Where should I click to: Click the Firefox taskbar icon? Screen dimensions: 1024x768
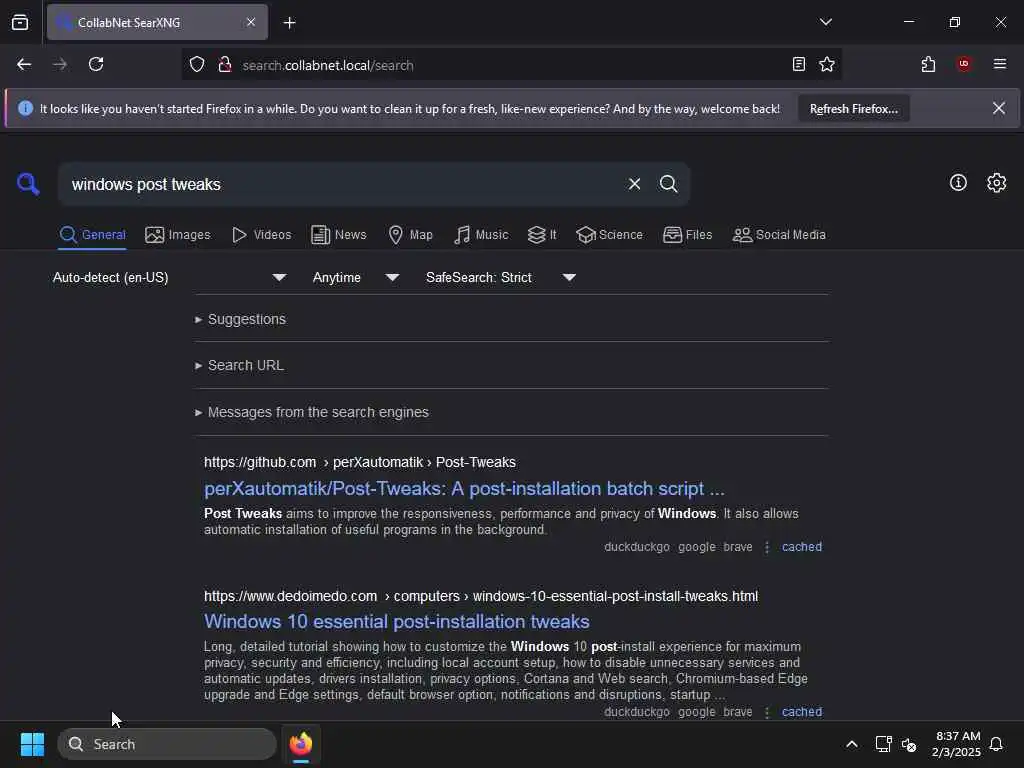click(301, 744)
